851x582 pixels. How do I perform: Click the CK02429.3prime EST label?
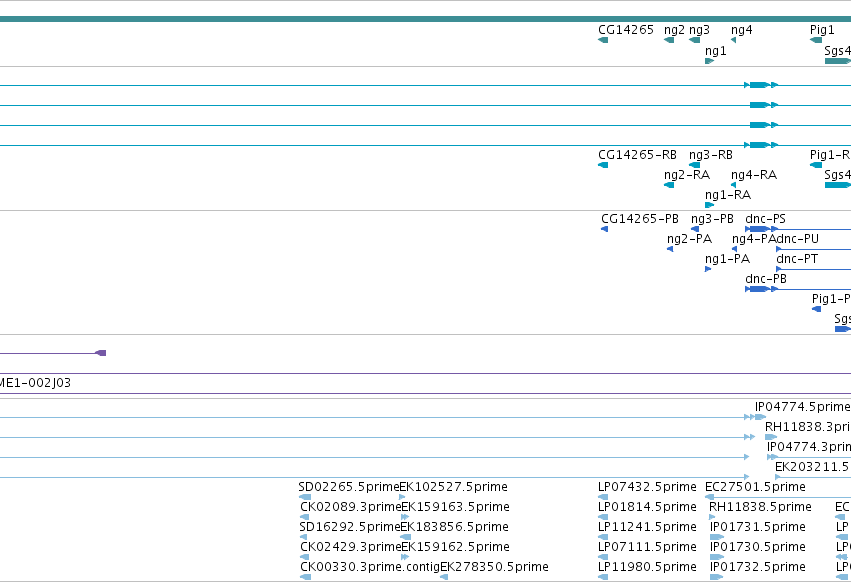click(350, 547)
